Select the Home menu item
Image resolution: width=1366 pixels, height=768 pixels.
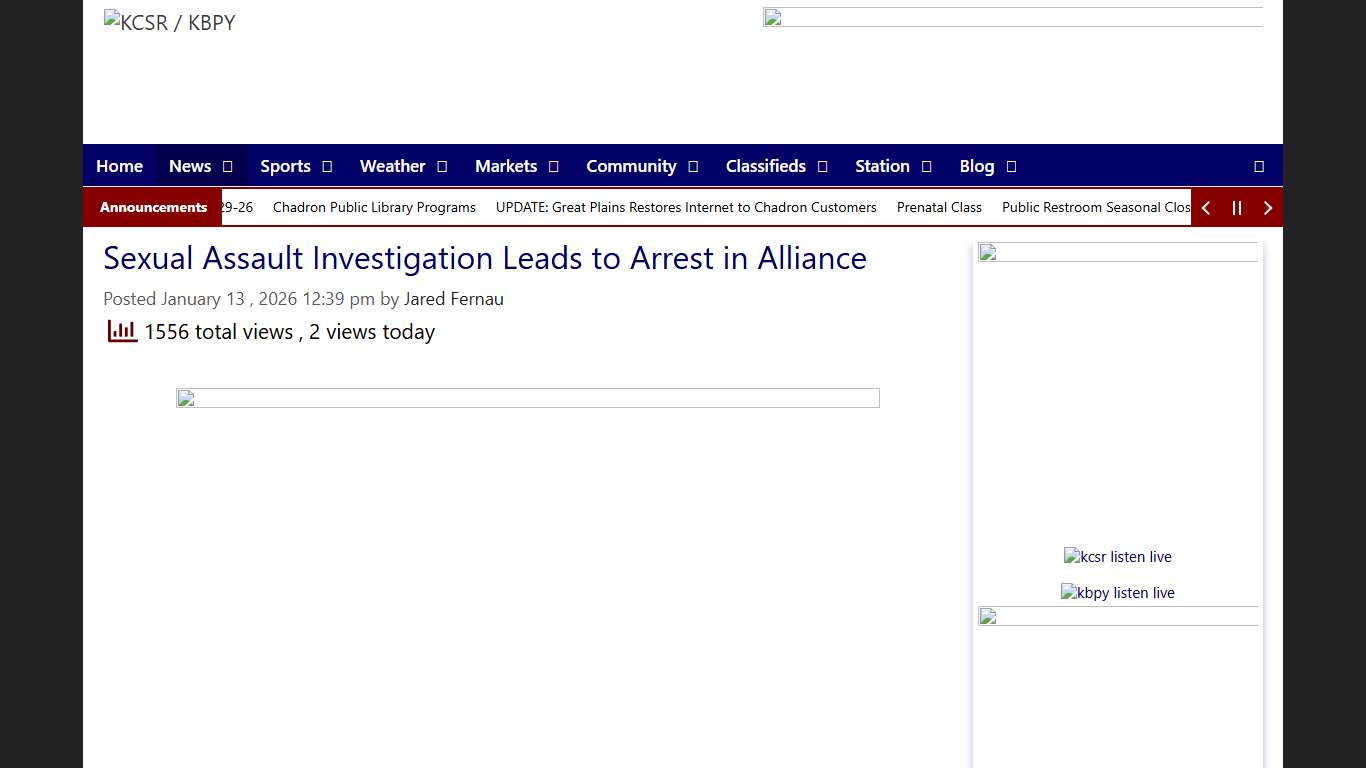coord(119,166)
